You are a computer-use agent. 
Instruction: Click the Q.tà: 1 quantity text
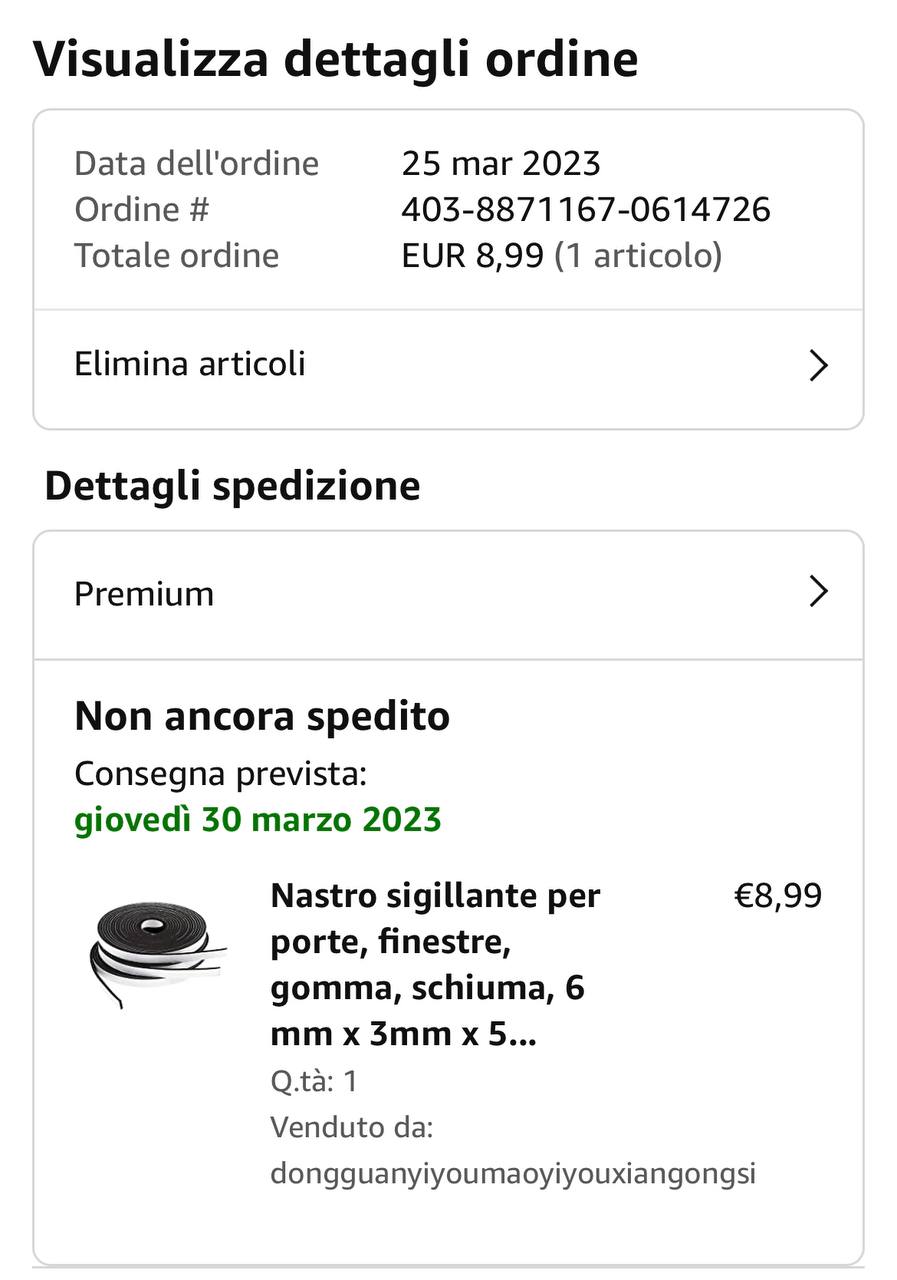[313, 1081]
